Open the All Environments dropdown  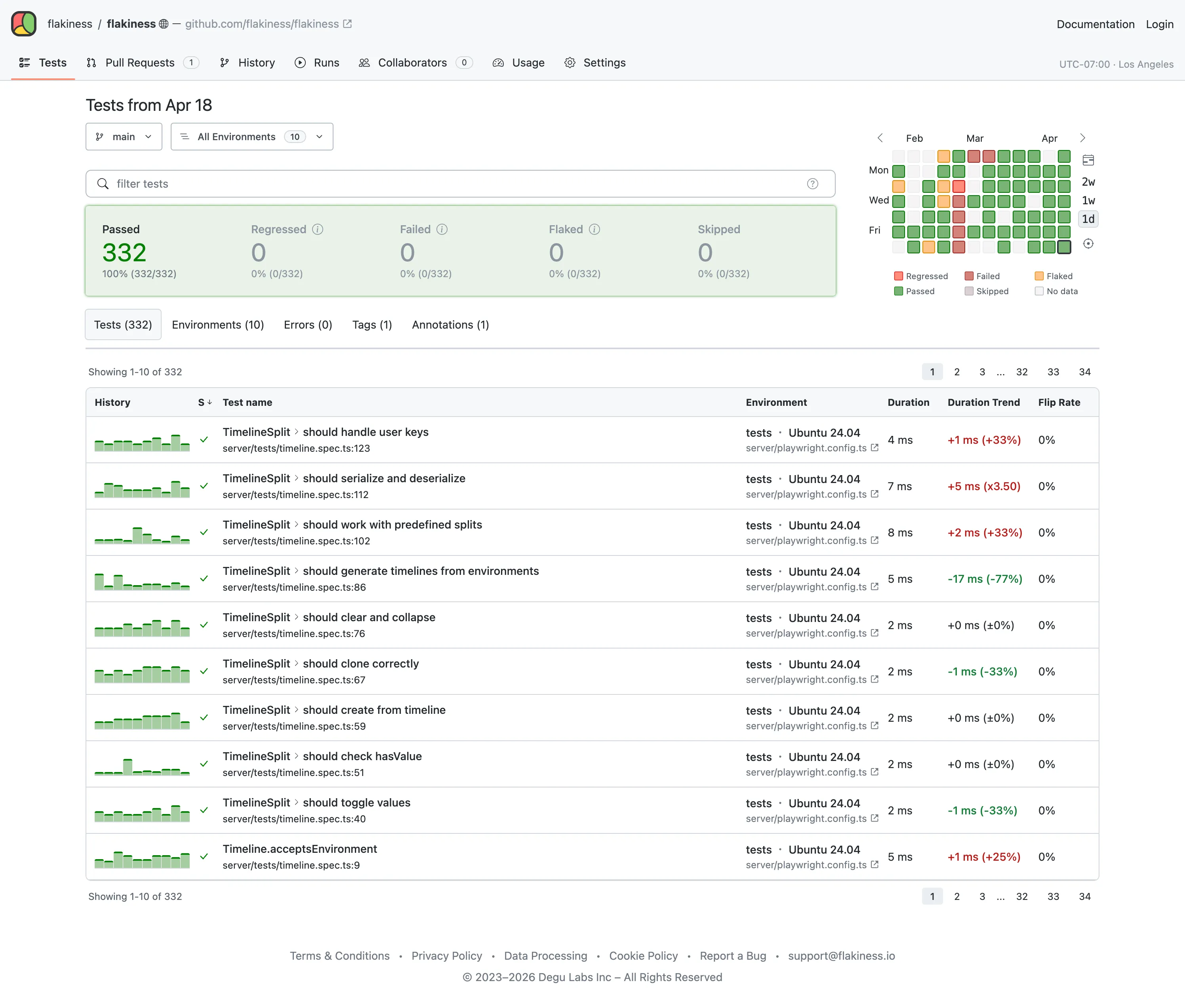tap(251, 137)
